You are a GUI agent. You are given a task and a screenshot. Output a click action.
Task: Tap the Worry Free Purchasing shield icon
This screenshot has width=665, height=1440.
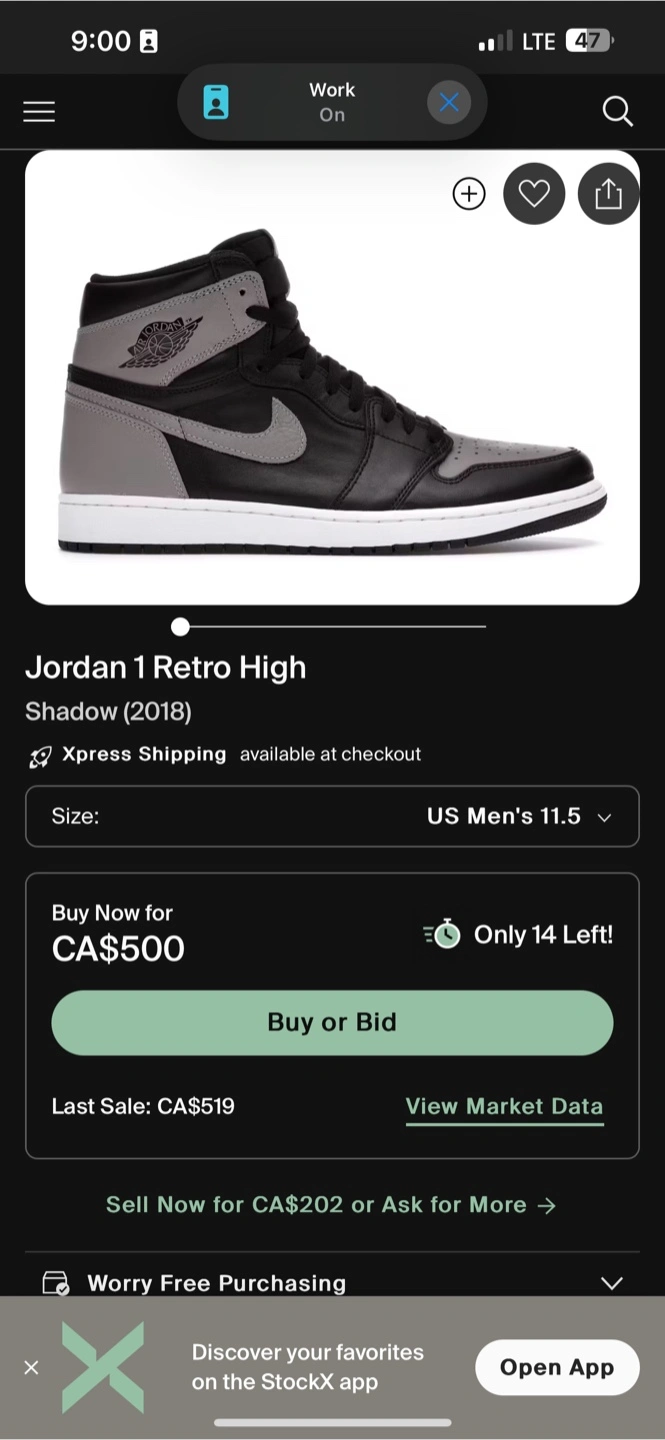pos(56,1283)
